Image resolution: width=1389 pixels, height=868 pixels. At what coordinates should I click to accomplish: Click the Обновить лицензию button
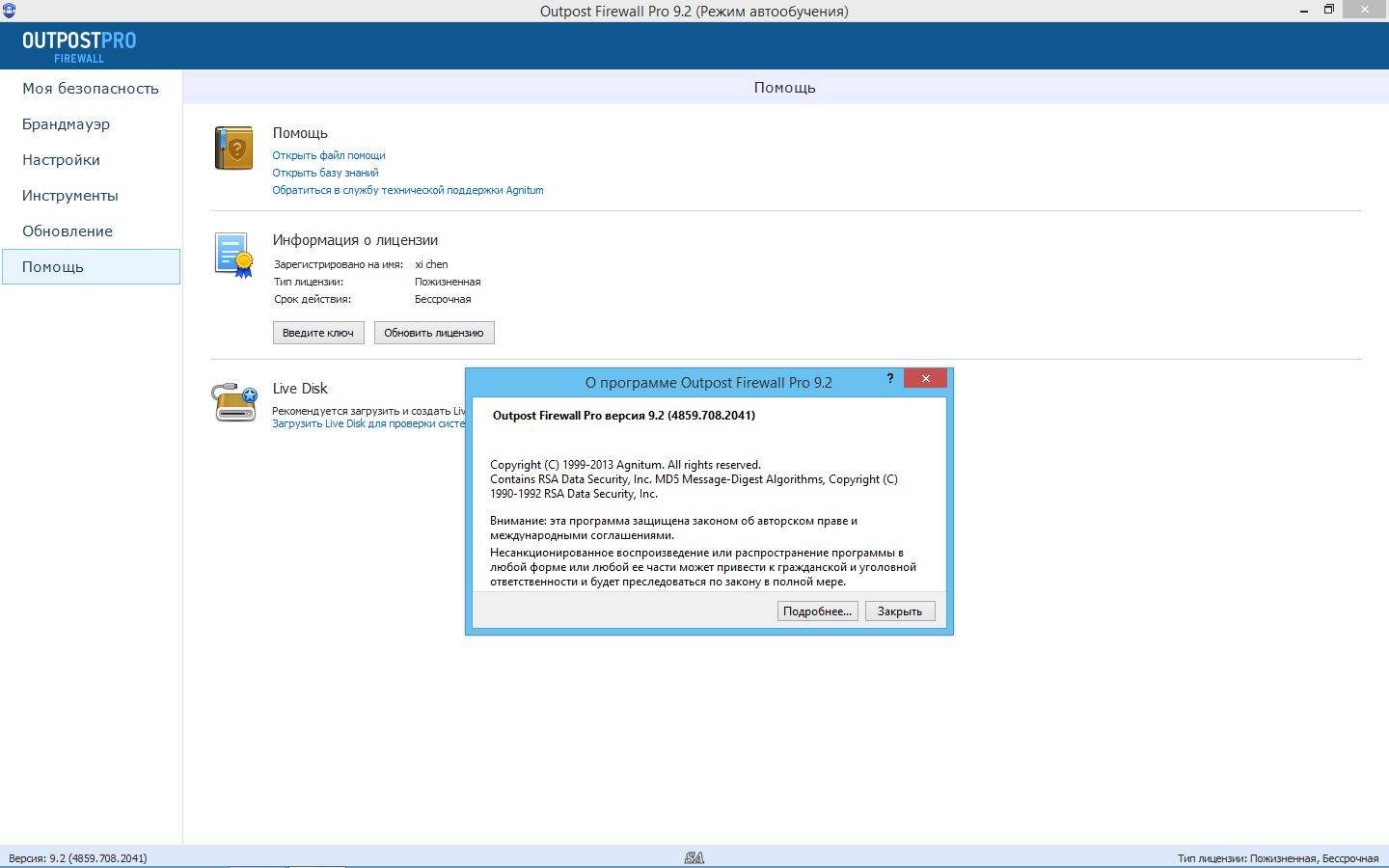434,333
